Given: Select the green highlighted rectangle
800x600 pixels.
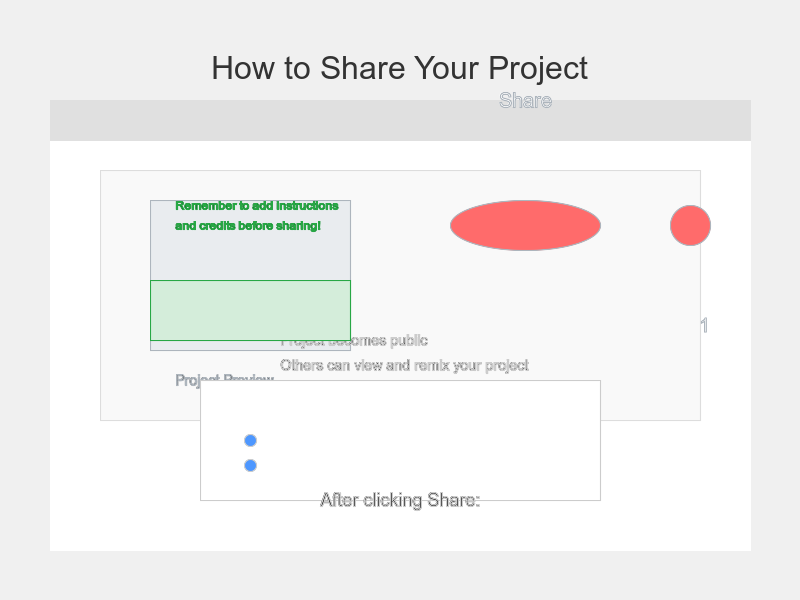Looking at the screenshot, I should pyautogui.click(x=250, y=310).
